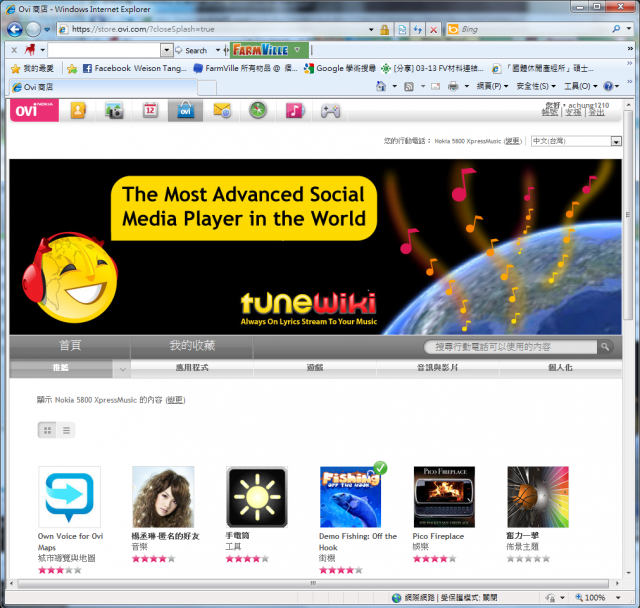Click the red Zynga dog icon
The image size is (640, 608).
30,50
